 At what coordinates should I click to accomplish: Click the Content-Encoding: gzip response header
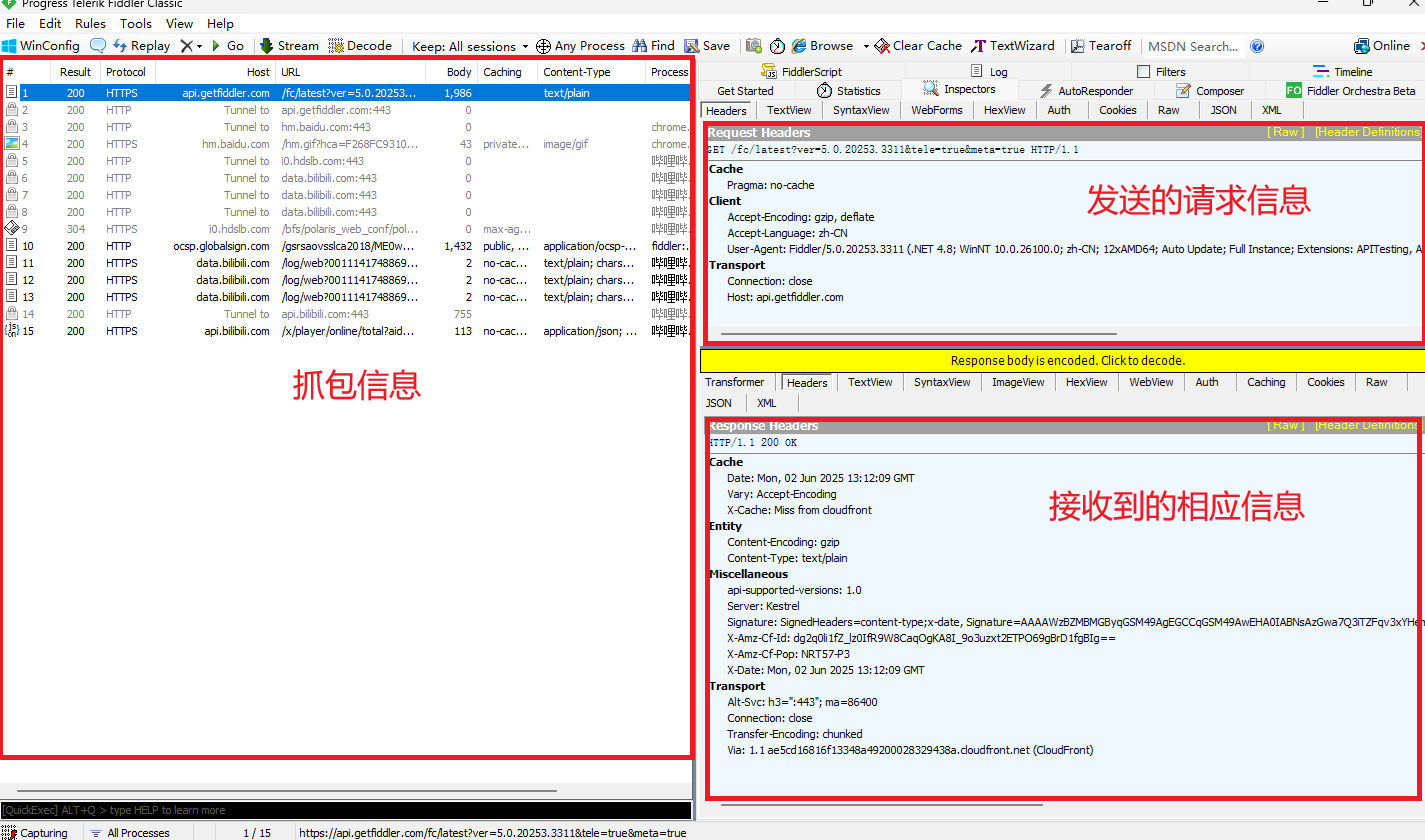click(x=783, y=542)
